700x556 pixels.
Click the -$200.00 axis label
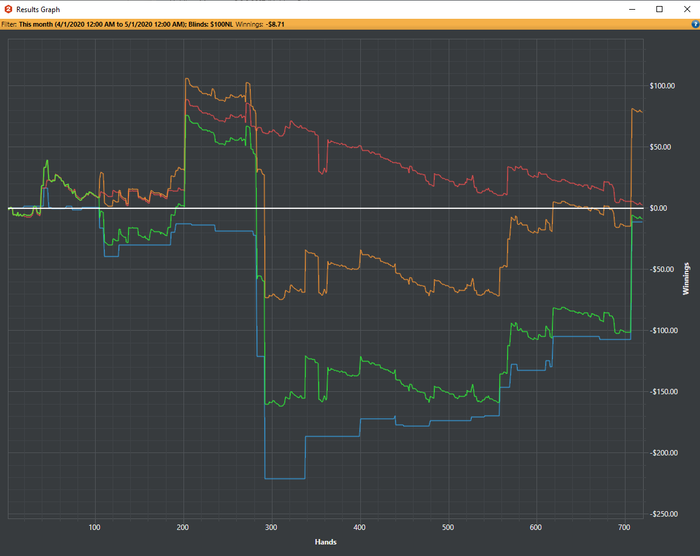(663, 453)
